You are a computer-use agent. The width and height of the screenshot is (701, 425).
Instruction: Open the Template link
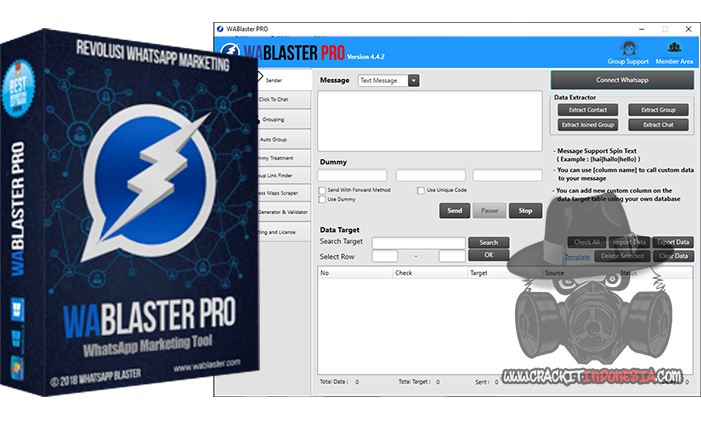(x=577, y=257)
